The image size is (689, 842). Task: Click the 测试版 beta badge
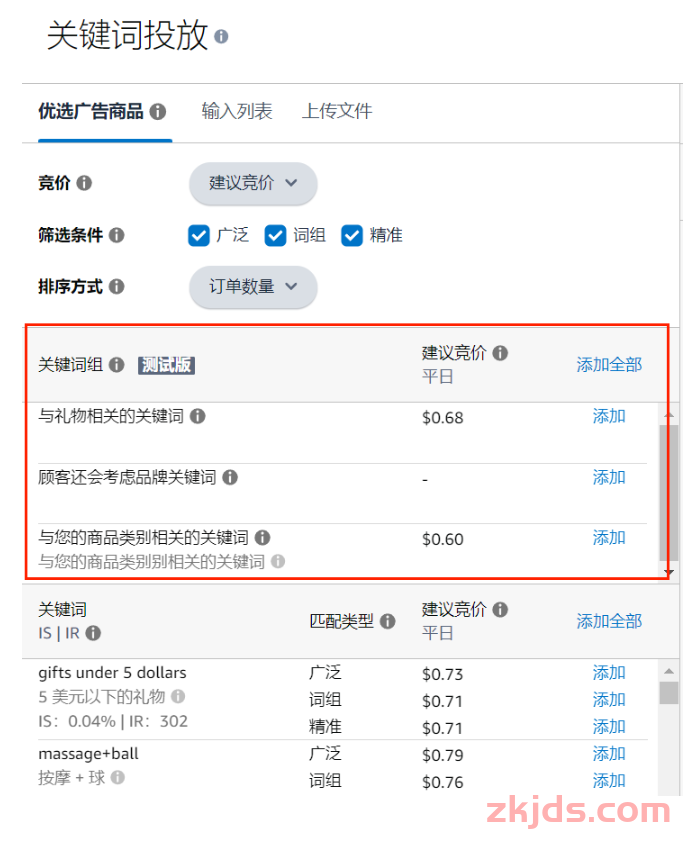(166, 365)
